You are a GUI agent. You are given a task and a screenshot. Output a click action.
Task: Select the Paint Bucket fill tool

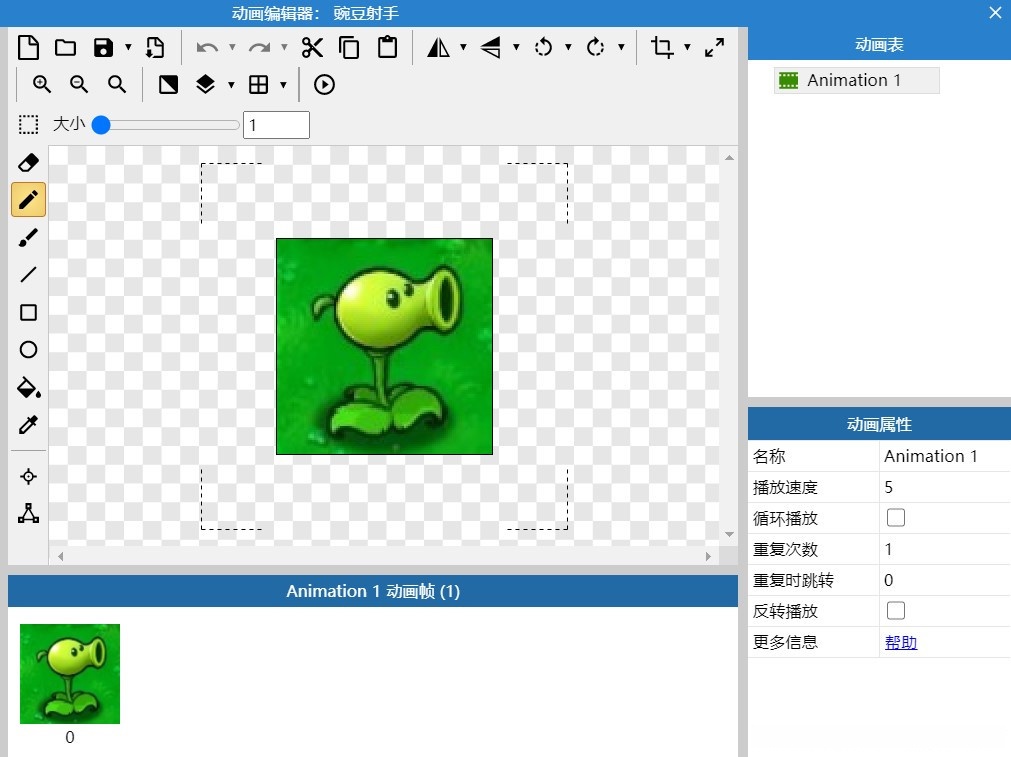(28, 388)
